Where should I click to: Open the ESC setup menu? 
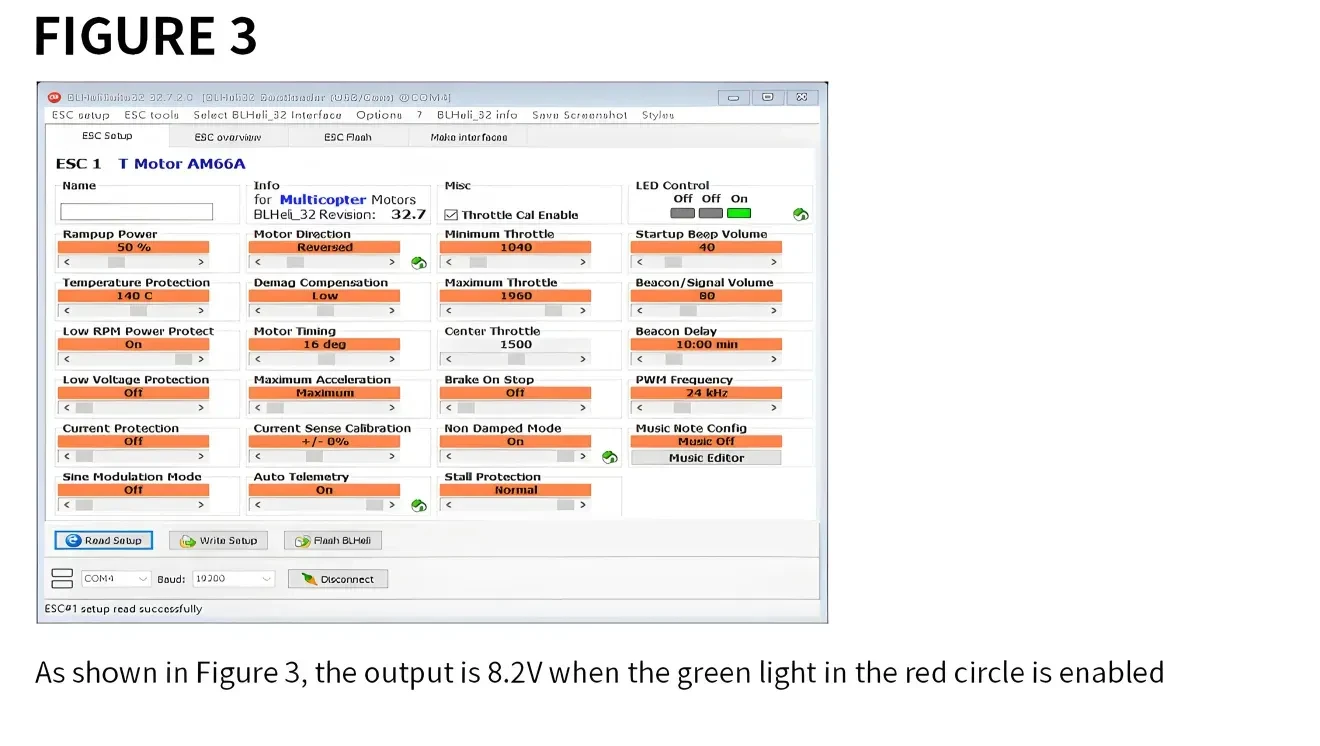pyautogui.click(x=80, y=115)
